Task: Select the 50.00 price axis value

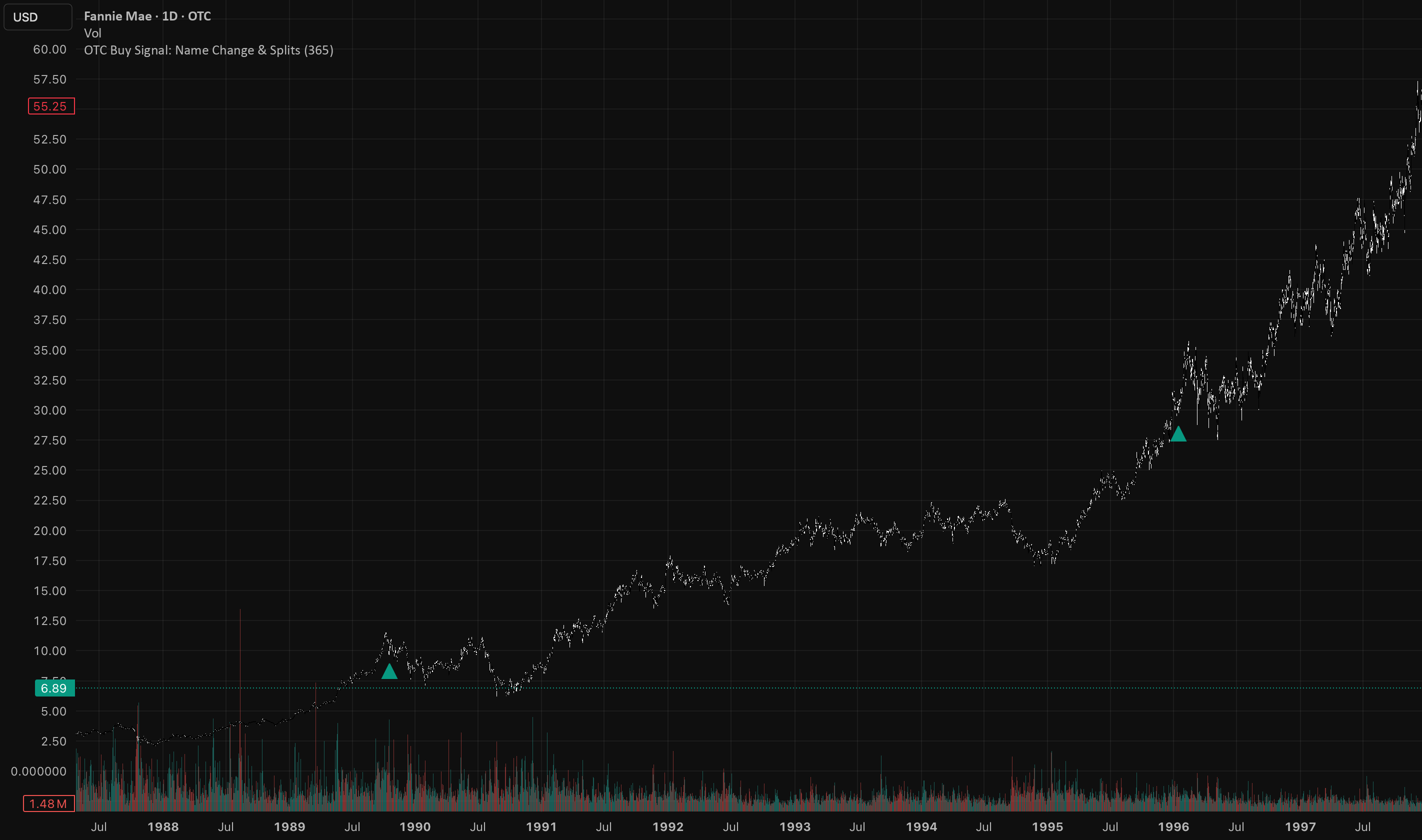Action: tap(50, 169)
